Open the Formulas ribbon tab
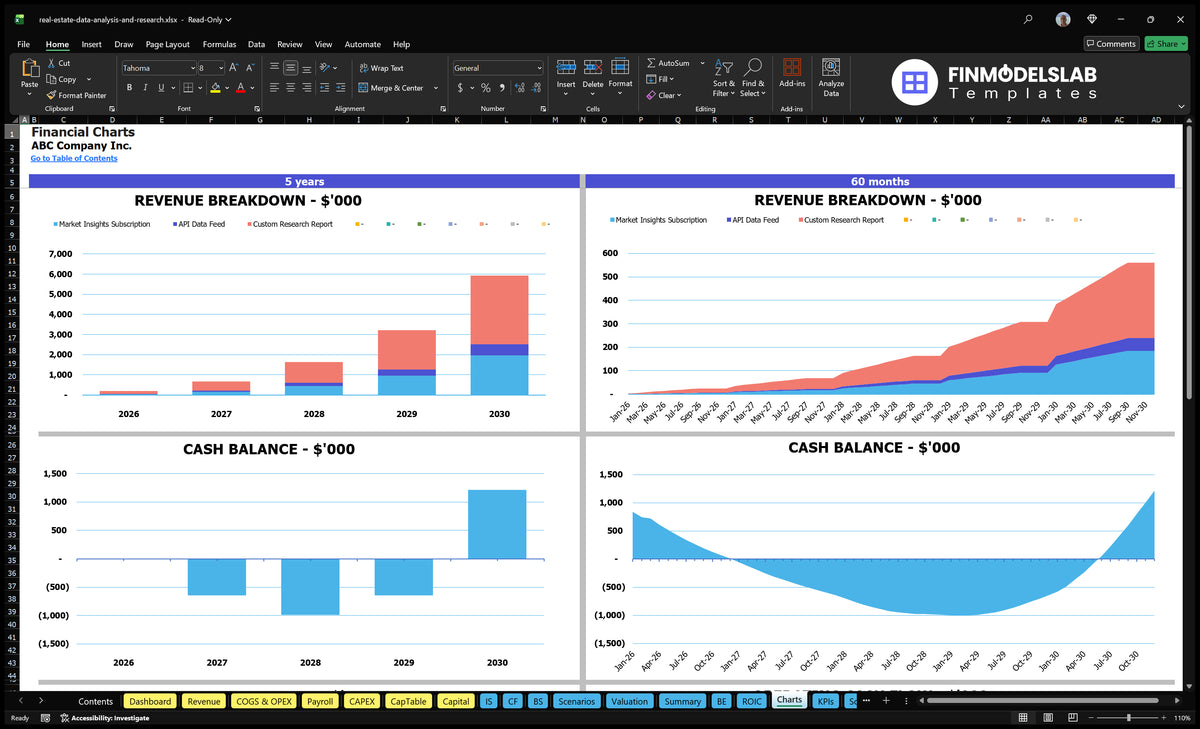The width and height of the screenshot is (1200, 729). pyautogui.click(x=219, y=44)
